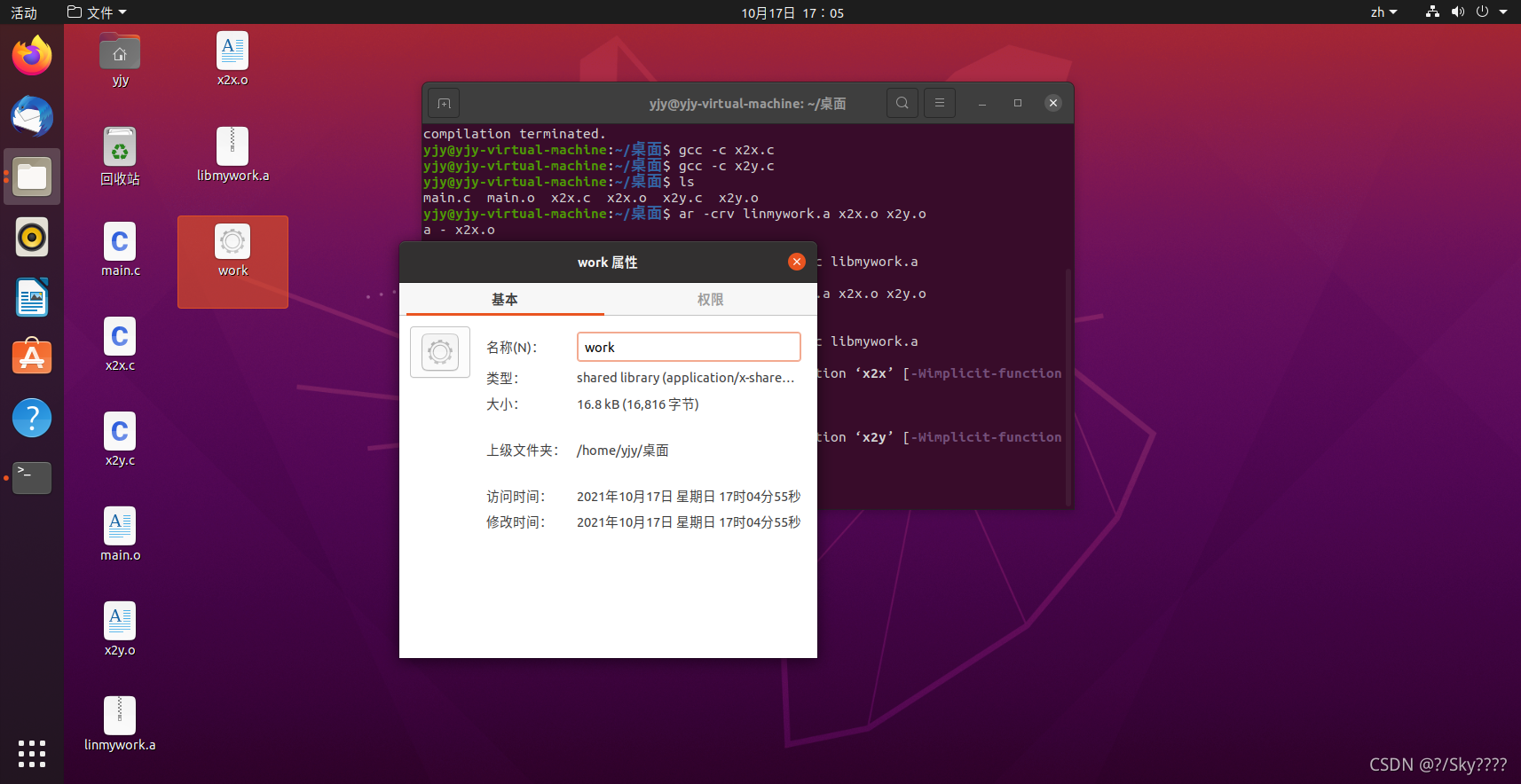
Task: Open the zh input source dropdown
Action: (1384, 12)
